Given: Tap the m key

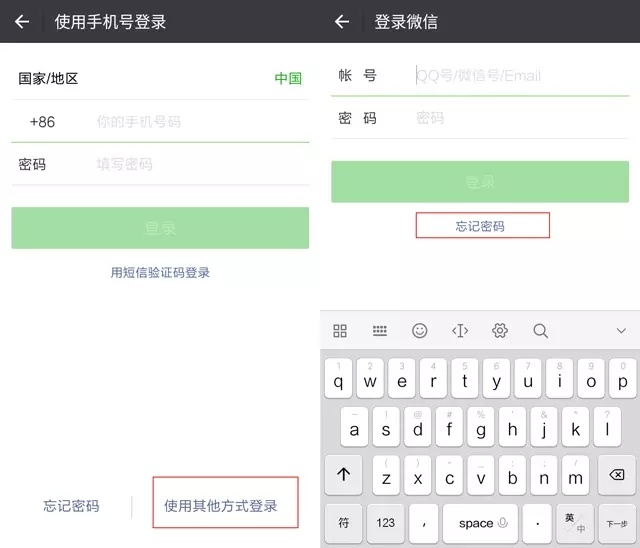Looking at the screenshot, I should [576, 475].
